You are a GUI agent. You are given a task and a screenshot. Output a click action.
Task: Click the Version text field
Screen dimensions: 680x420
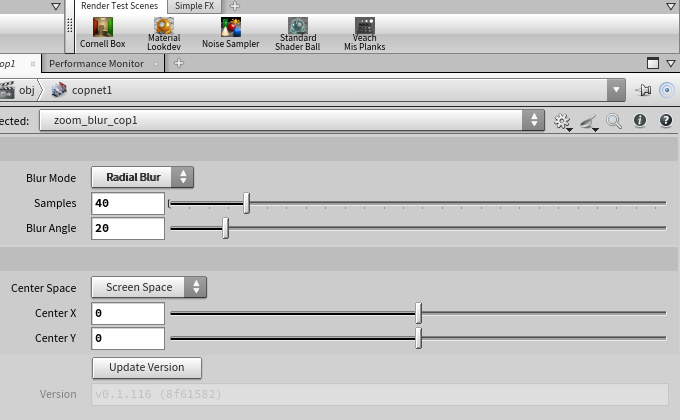pos(379,394)
